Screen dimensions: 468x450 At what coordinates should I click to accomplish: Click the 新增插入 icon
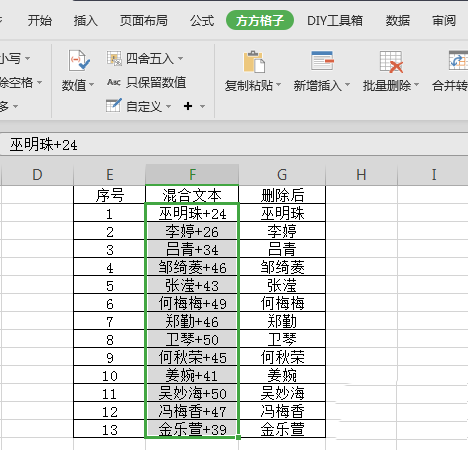[x=322, y=60]
